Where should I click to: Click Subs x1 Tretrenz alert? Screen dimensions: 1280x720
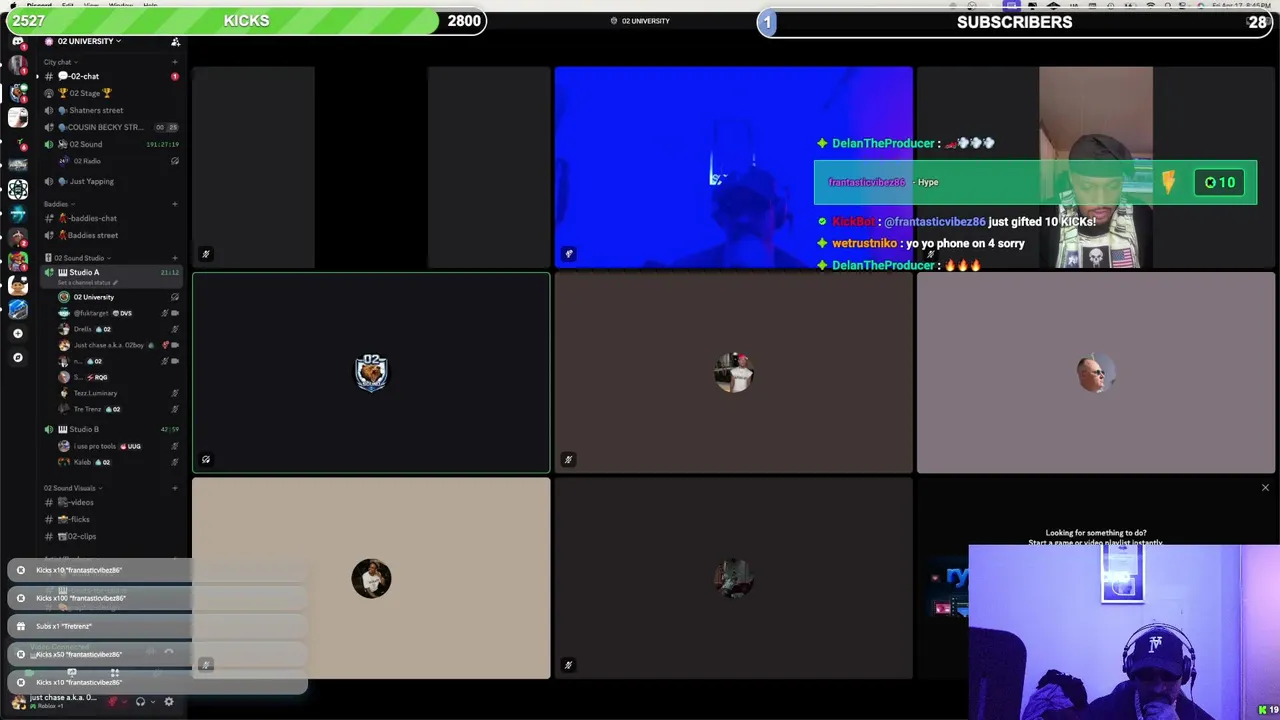click(158, 626)
